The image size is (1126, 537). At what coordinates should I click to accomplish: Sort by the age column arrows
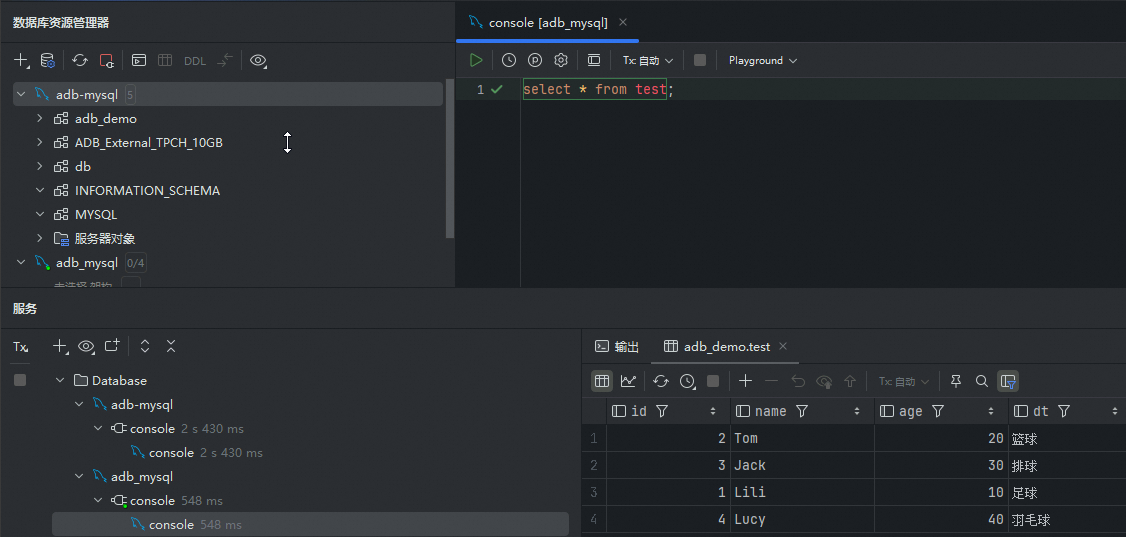coord(992,411)
